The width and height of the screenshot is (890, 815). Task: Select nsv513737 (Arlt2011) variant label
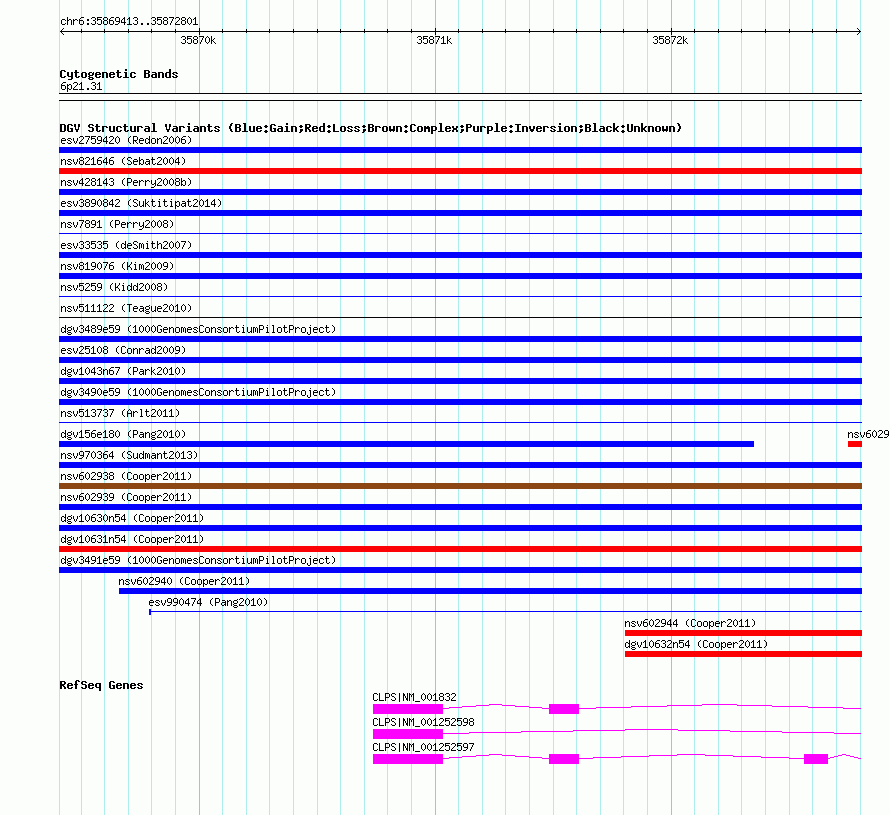click(x=120, y=413)
